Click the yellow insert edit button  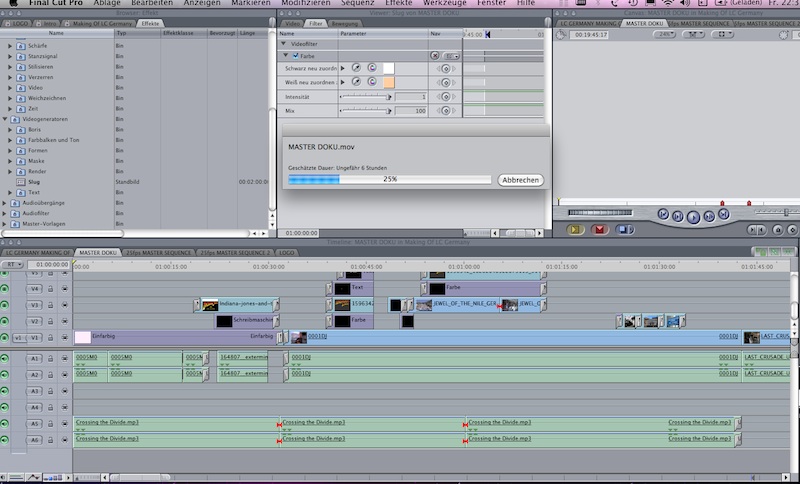click(x=574, y=230)
